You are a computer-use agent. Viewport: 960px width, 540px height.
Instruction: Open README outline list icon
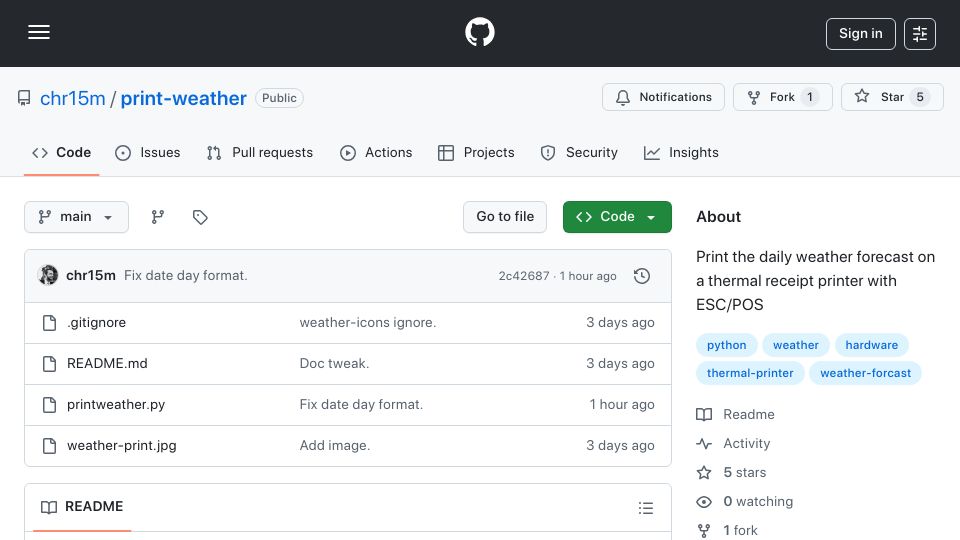645,508
